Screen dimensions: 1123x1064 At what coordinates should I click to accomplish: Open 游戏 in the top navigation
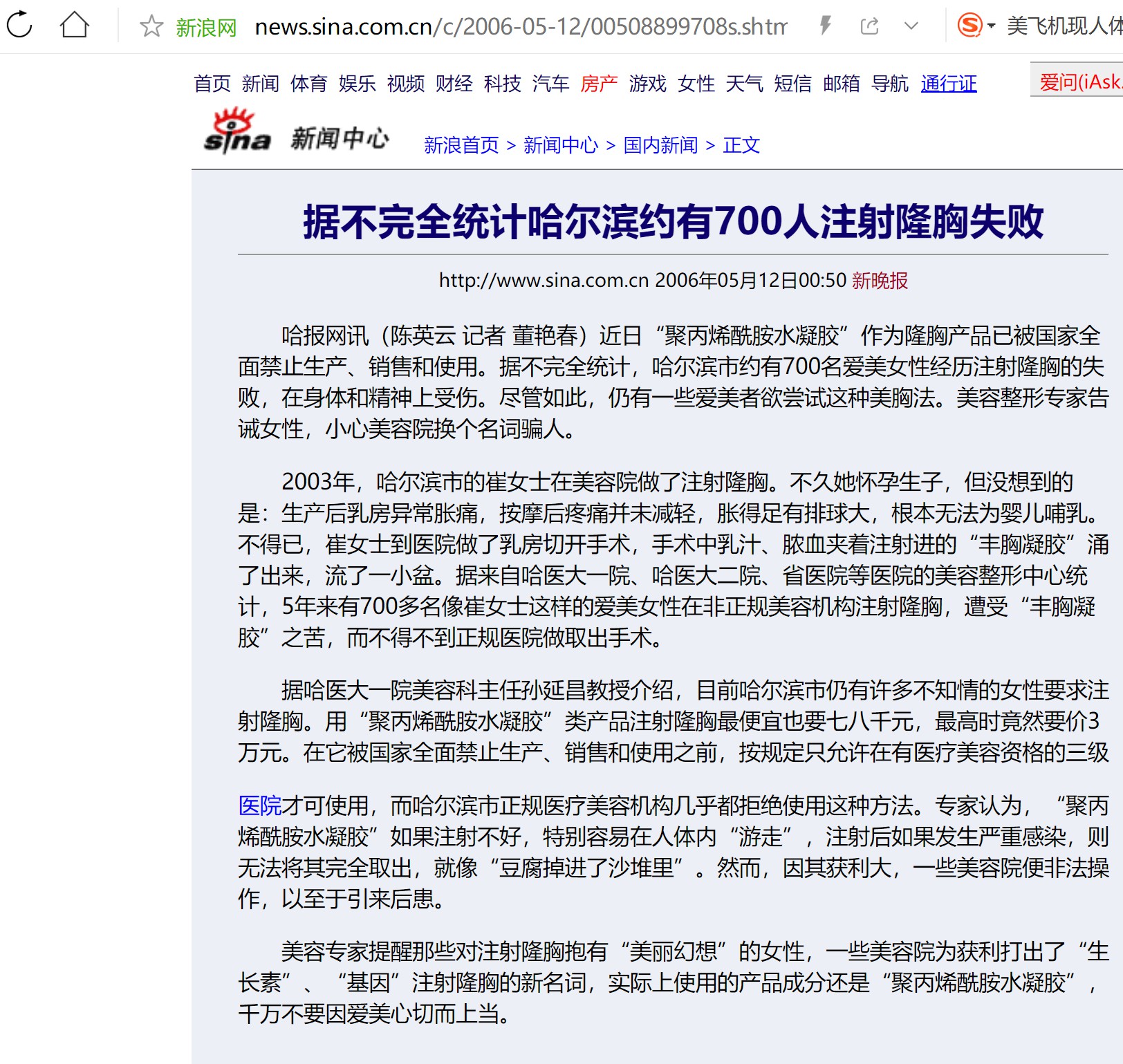pos(648,84)
